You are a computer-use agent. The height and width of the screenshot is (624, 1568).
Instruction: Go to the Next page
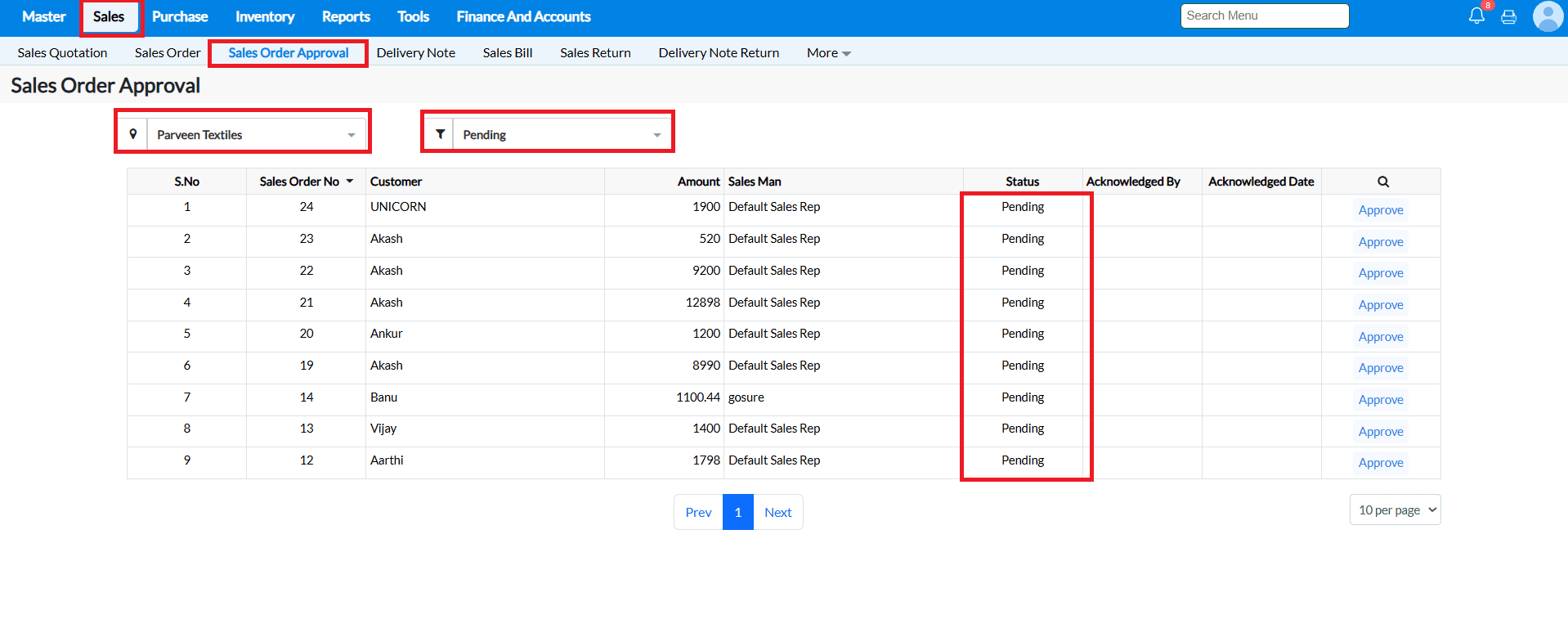coord(777,513)
